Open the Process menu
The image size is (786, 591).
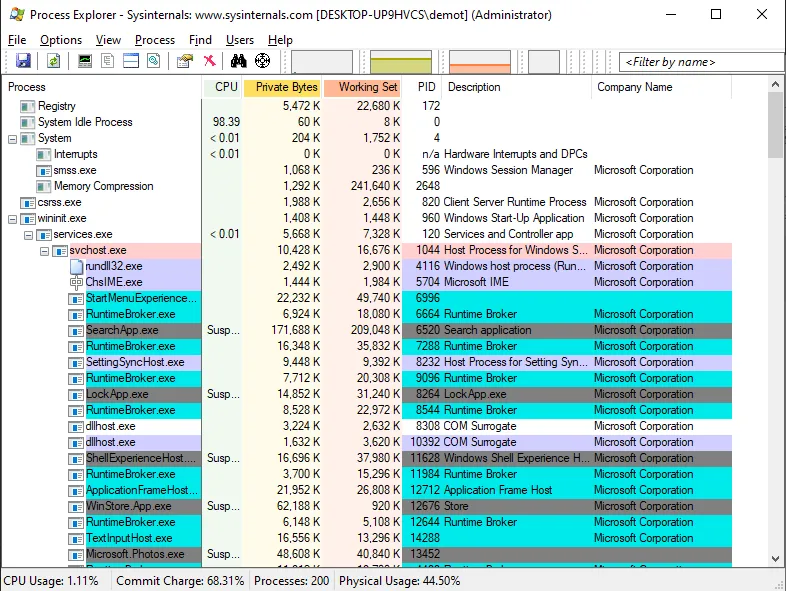click(x=155, y=40)
